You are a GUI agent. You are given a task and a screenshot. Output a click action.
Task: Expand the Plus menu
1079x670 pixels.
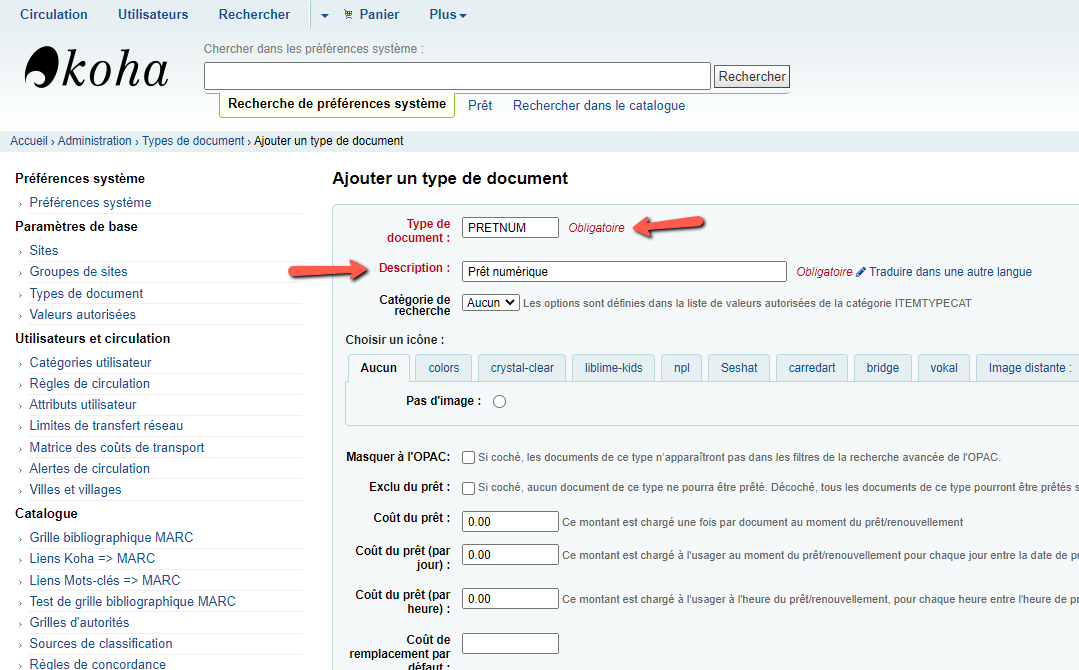tap(448, 14)
